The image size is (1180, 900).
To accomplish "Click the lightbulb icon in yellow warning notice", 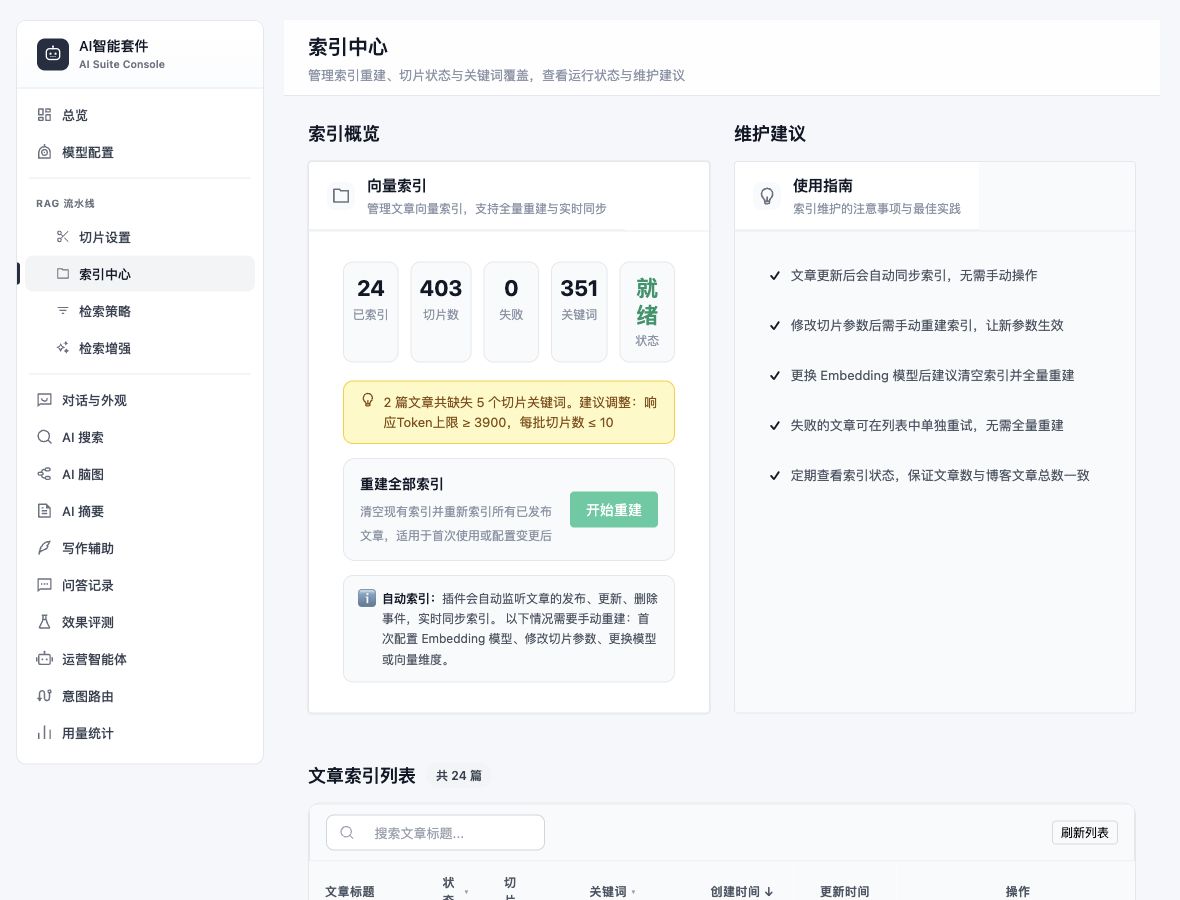I will point(367,400).
